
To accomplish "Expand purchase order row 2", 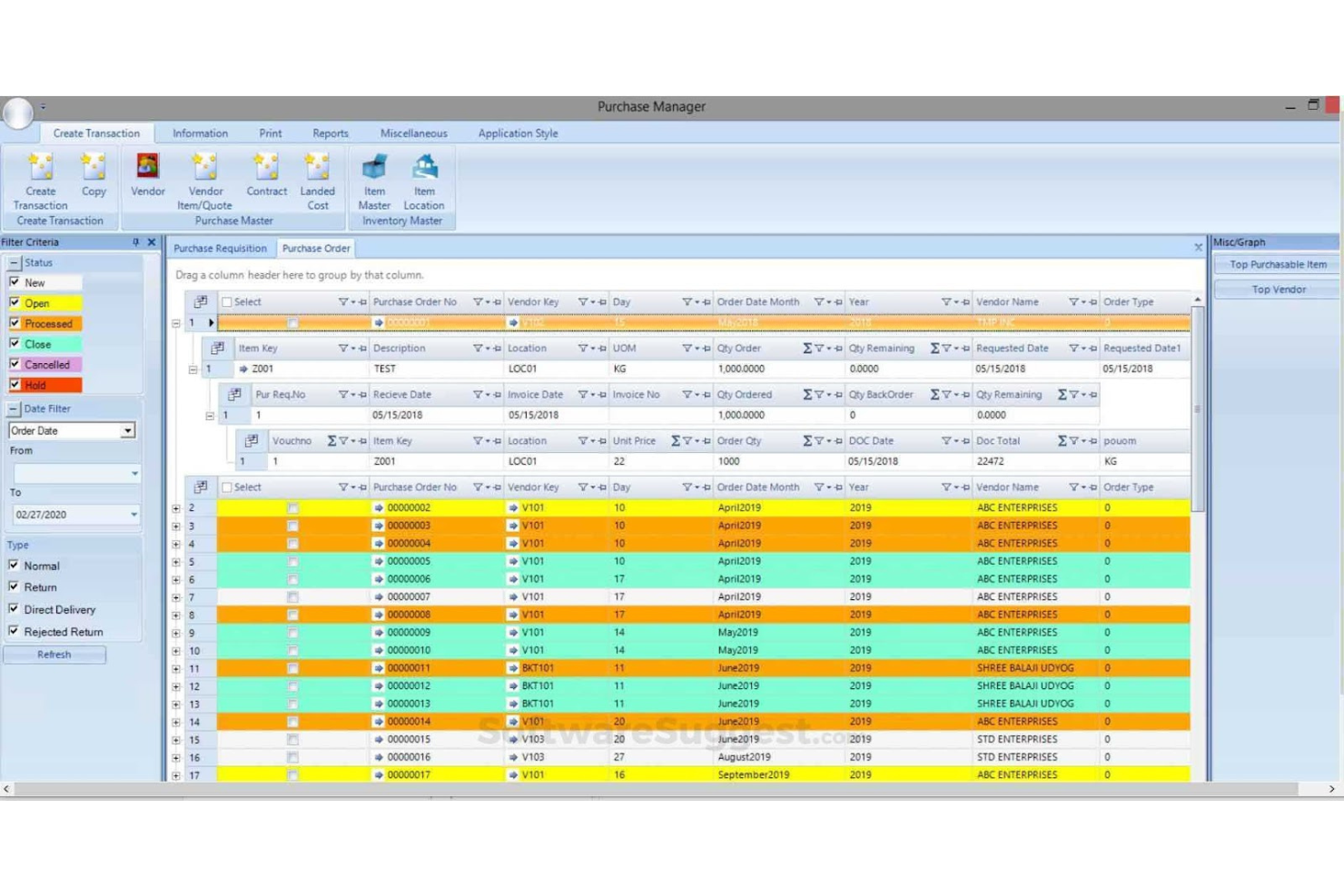I will [x=176, y=508].
